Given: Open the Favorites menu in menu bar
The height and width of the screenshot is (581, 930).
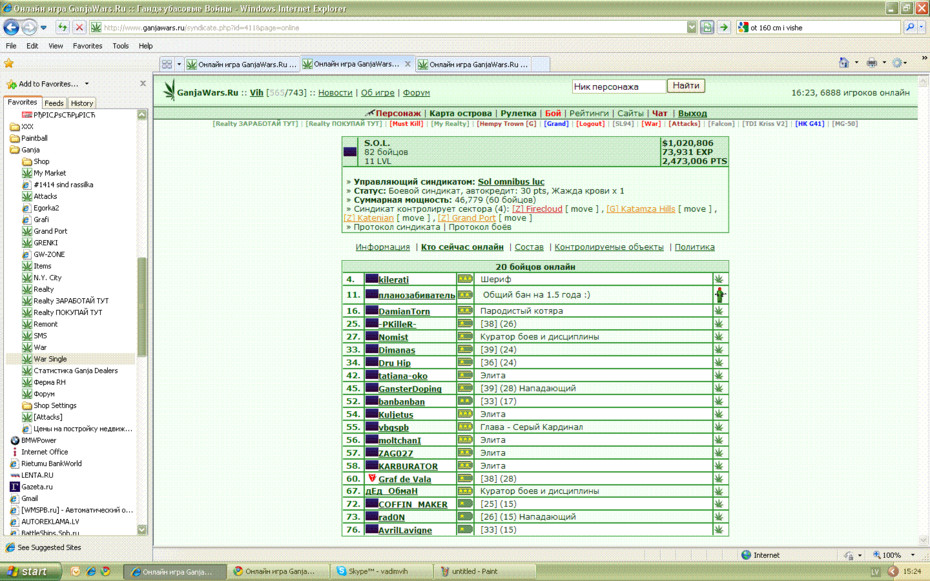Looking at the screenshot, I should [87, 46].
